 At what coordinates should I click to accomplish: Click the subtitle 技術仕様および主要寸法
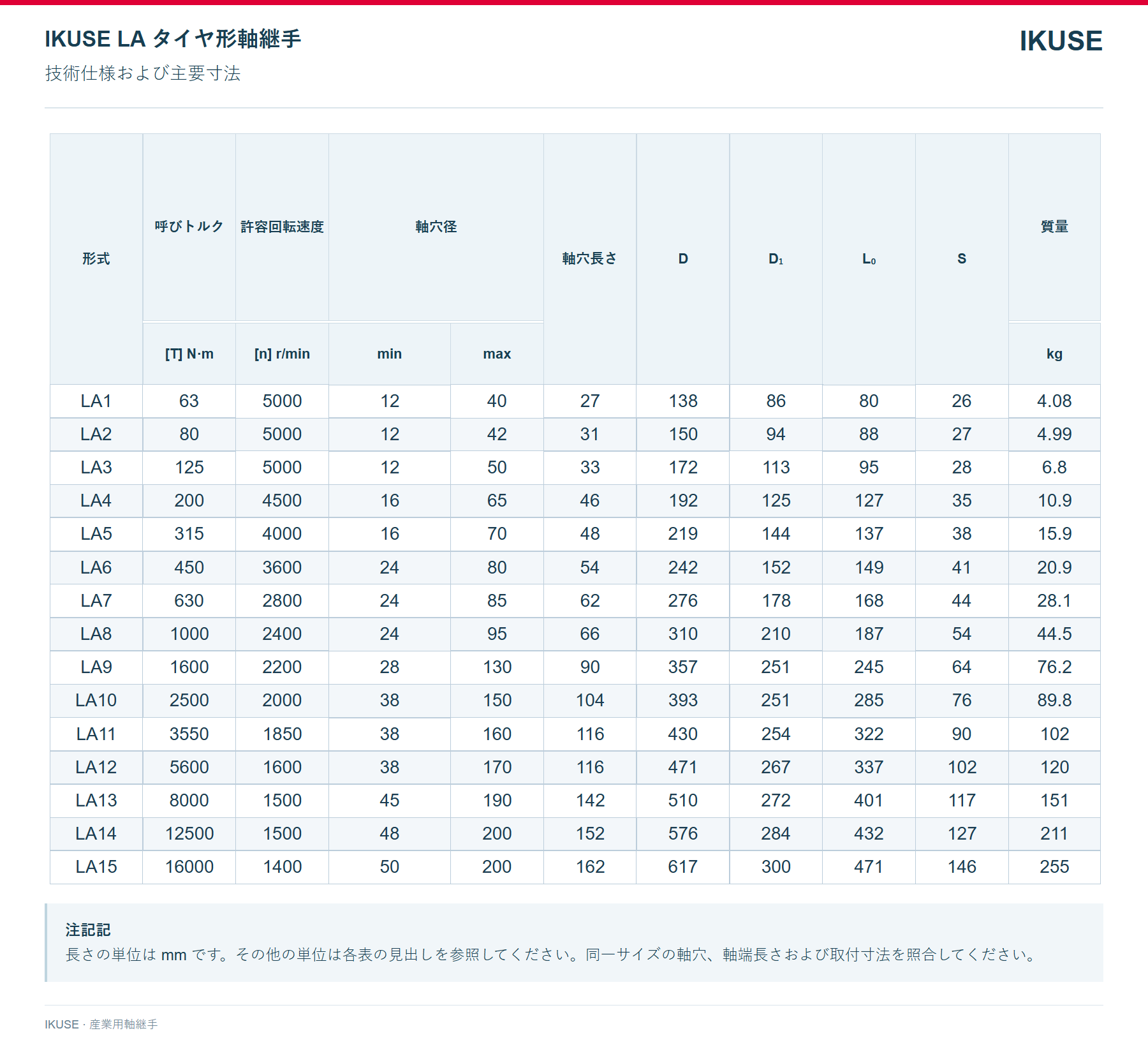143,73
